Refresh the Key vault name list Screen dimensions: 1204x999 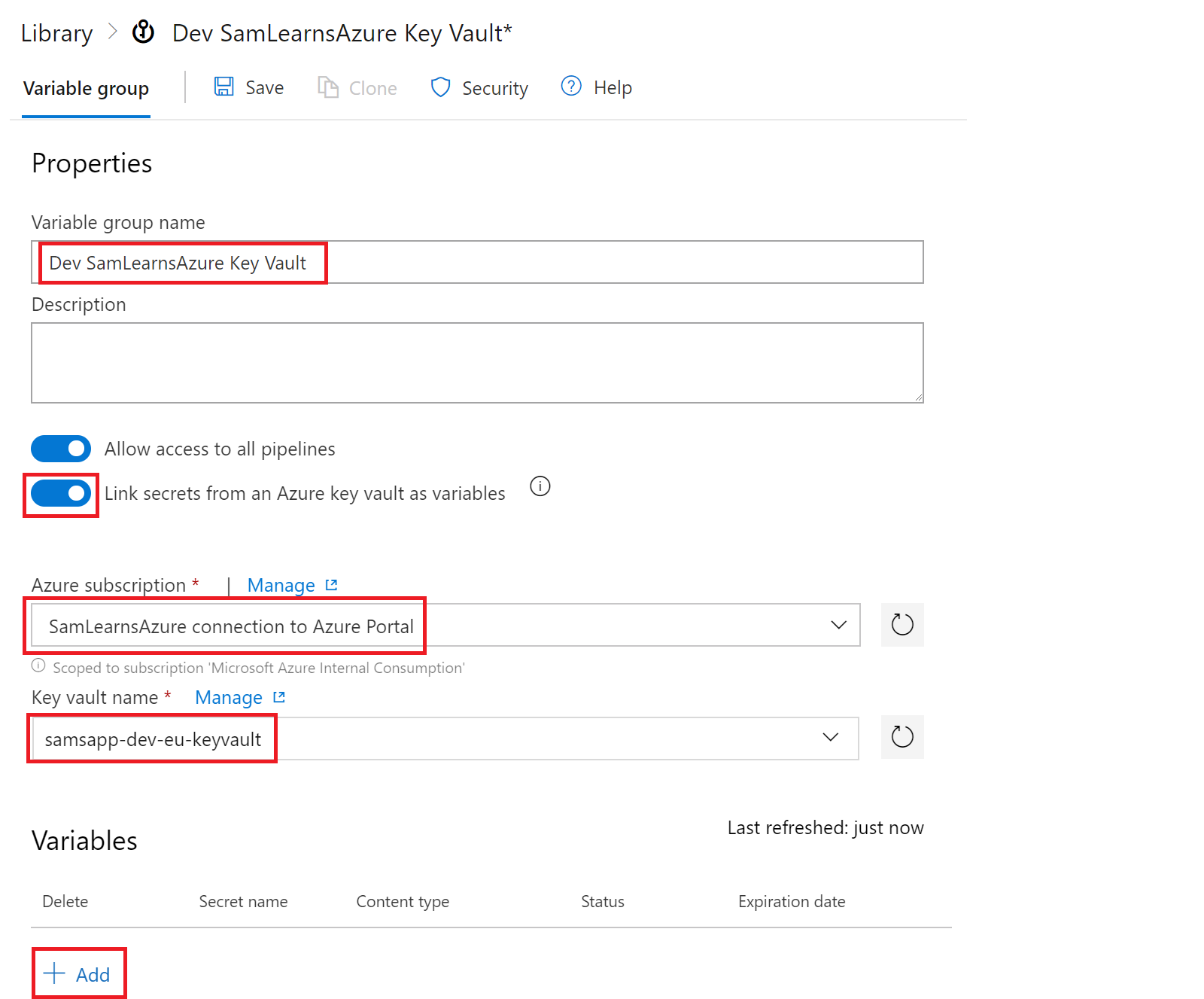coord(901,737)
